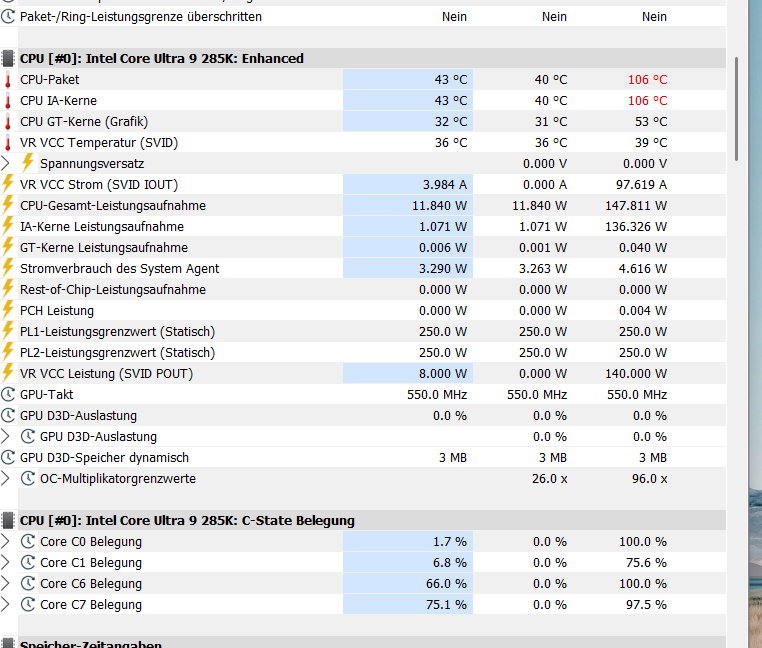Expand the nested GPU D3D-Auslastung group
This screenshot has width=762, height=648.
click(5, 437)
